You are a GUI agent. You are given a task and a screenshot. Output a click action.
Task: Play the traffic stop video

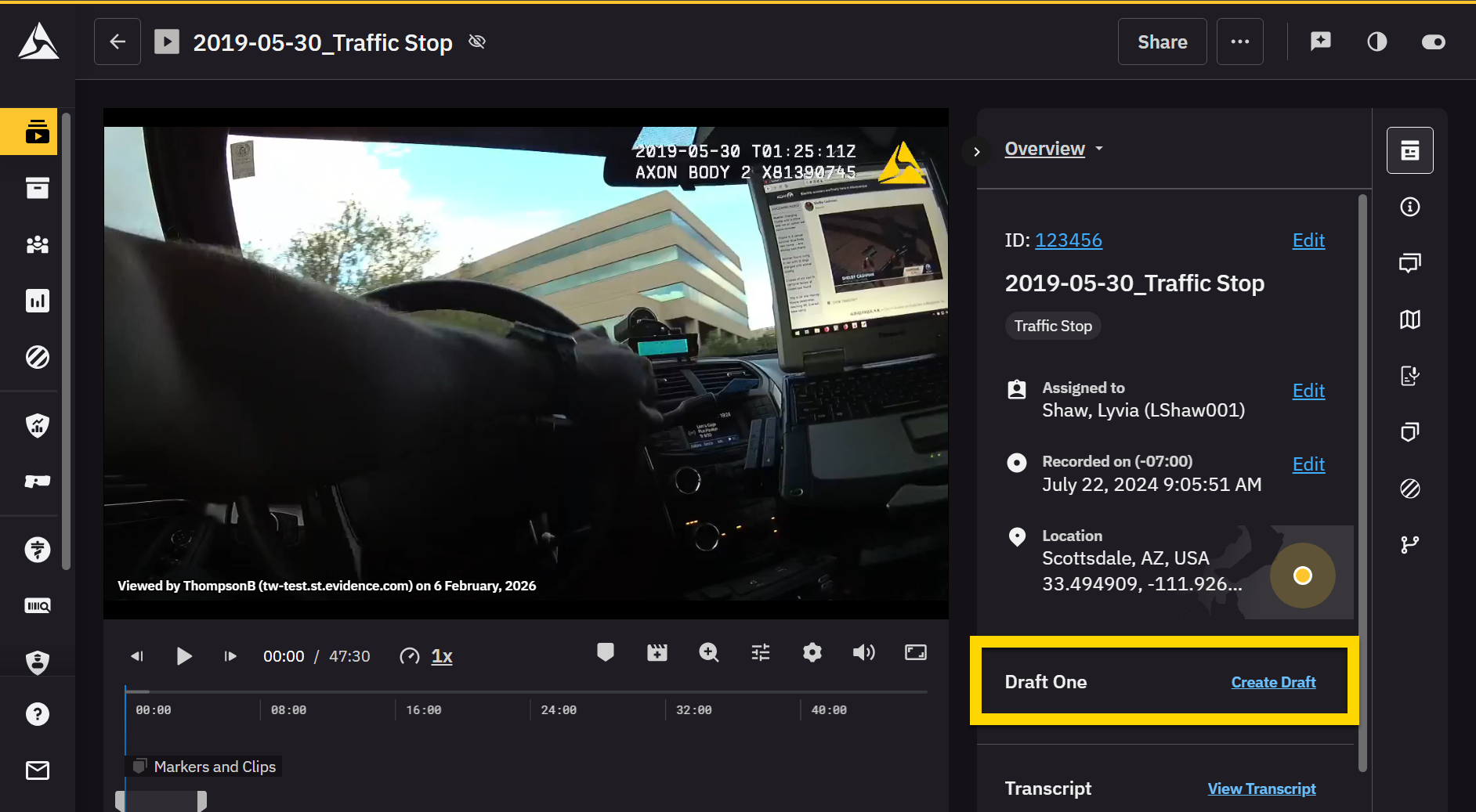(184, 656)
